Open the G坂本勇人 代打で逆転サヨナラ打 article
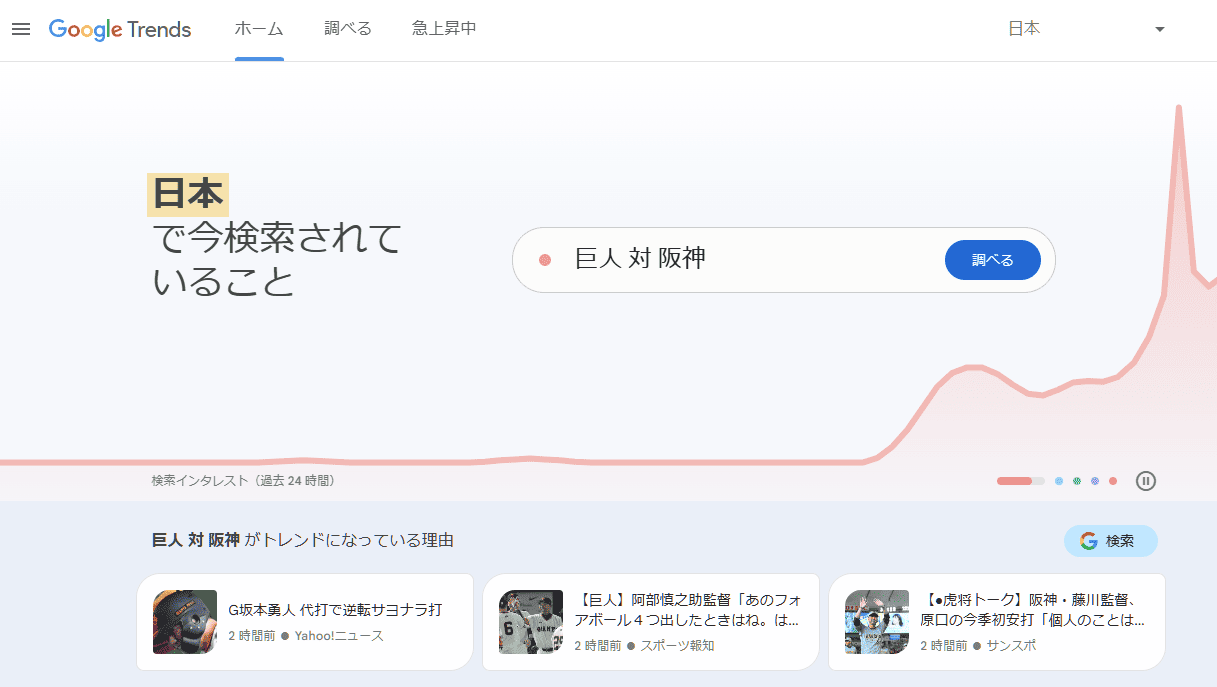The width and height of the screenshot is (1217, 687). [x=334, y=610]
